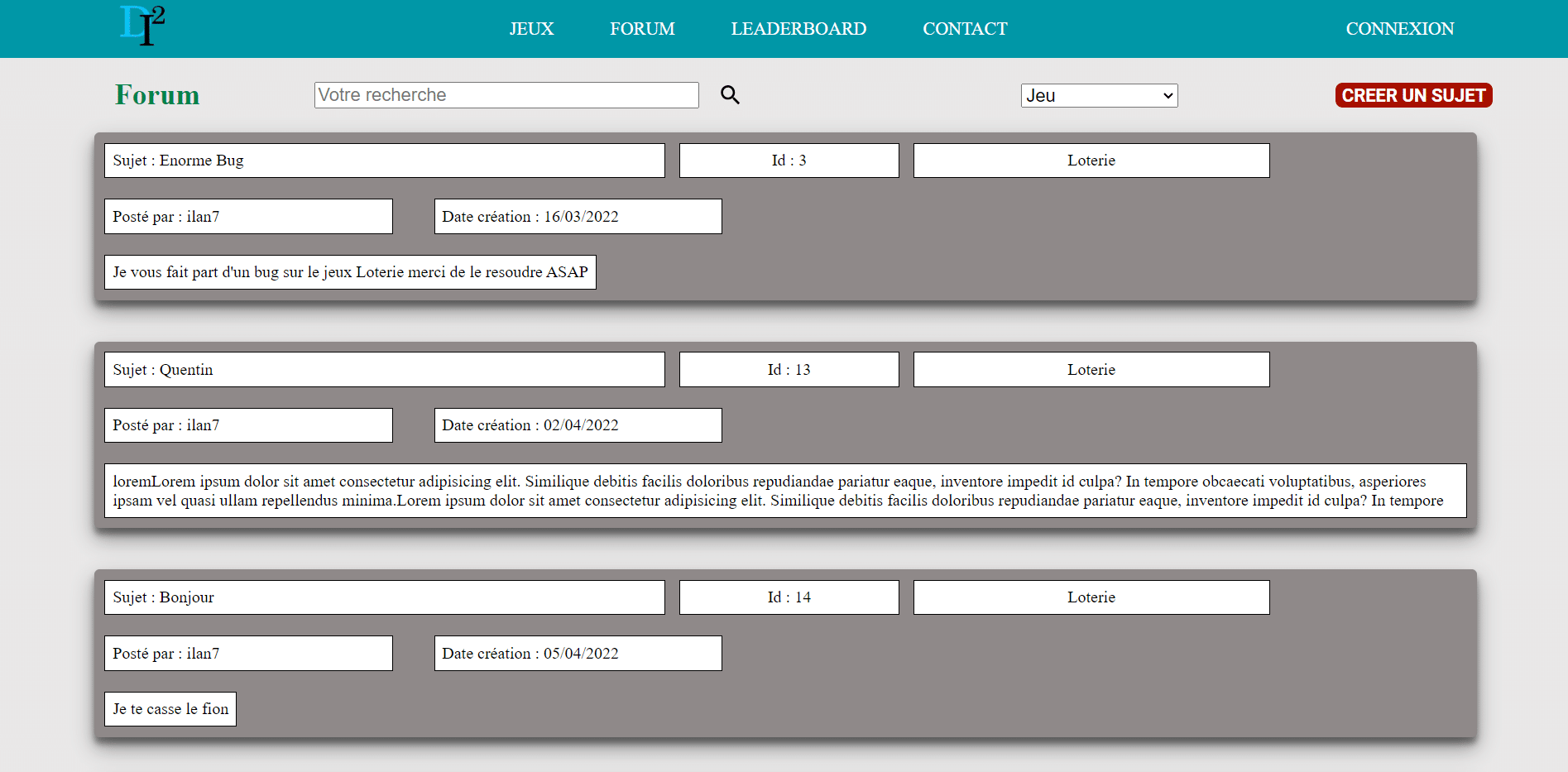Open the topic titled Bonjour
The image size is (1568, 772).
[384, 597]
